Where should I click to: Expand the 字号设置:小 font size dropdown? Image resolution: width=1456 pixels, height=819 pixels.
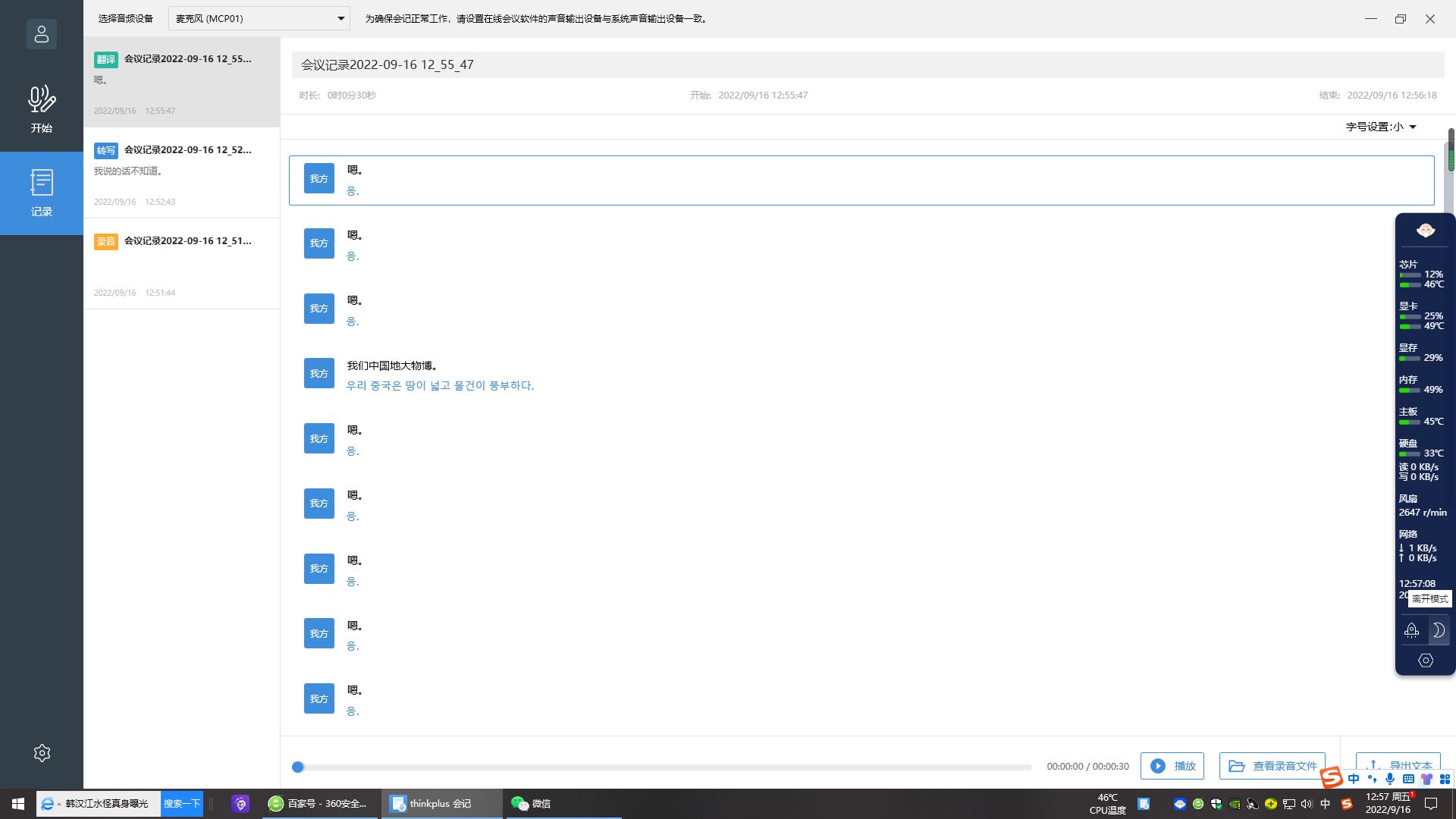(x=1381, y=127)
